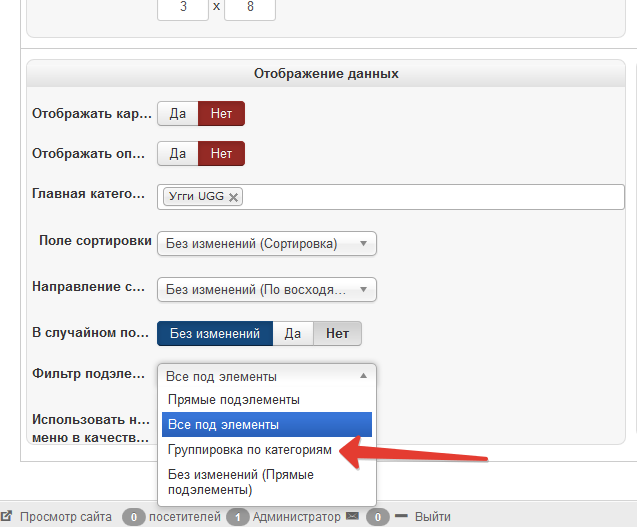
Task: Click the columns field showing 3
Action: [x=183, y=8]
